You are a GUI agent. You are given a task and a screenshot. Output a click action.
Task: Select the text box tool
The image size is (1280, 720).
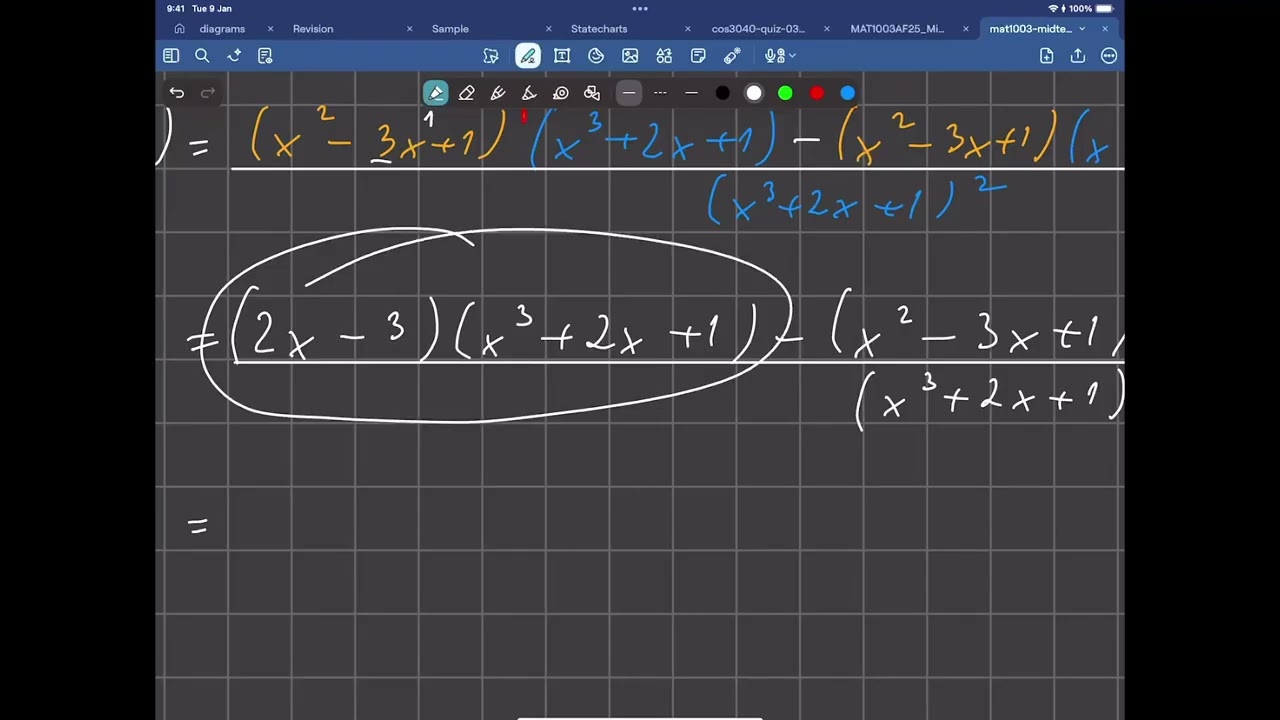(x=562, y=56)
